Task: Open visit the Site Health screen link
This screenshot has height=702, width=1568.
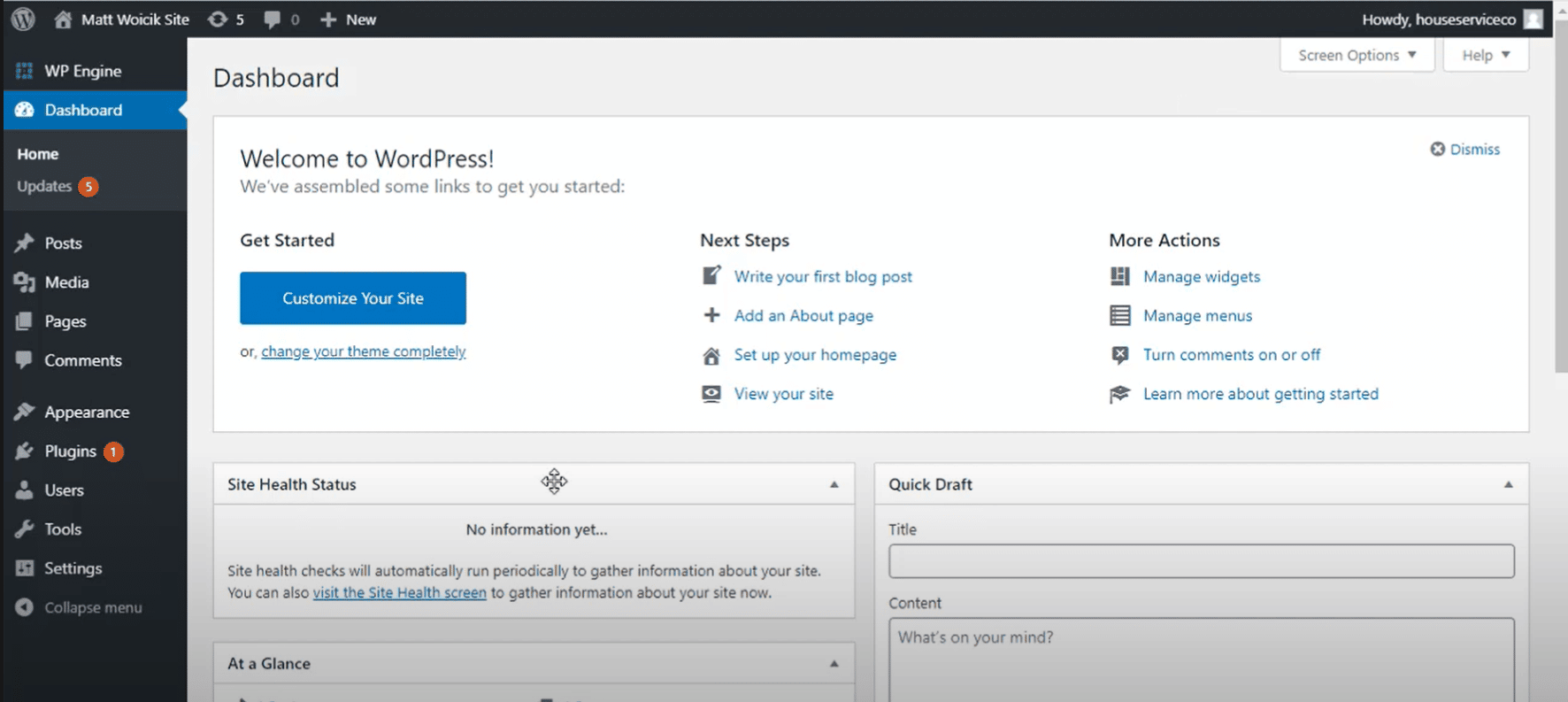Action: pos(399,592)
